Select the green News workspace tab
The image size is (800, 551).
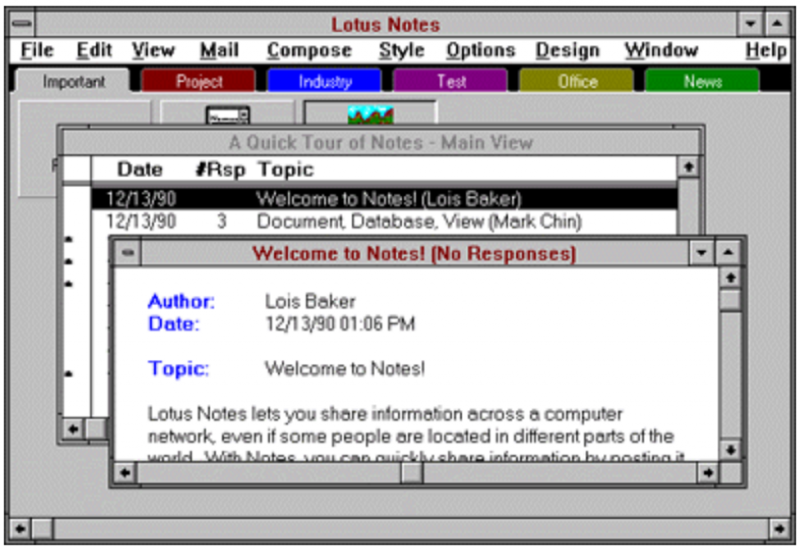(702, 81)
